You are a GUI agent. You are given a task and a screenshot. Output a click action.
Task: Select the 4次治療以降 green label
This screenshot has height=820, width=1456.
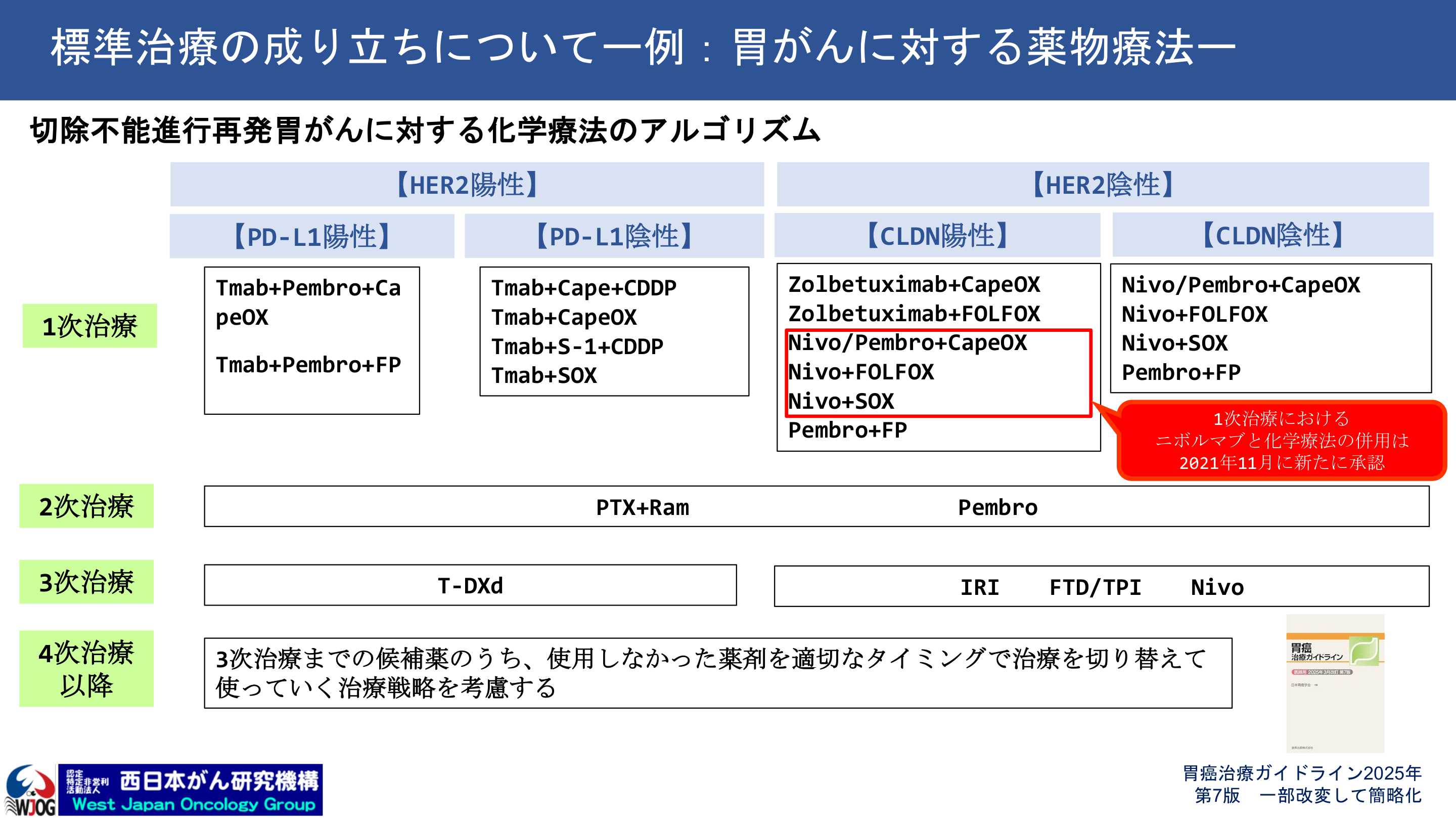point(86,668)
